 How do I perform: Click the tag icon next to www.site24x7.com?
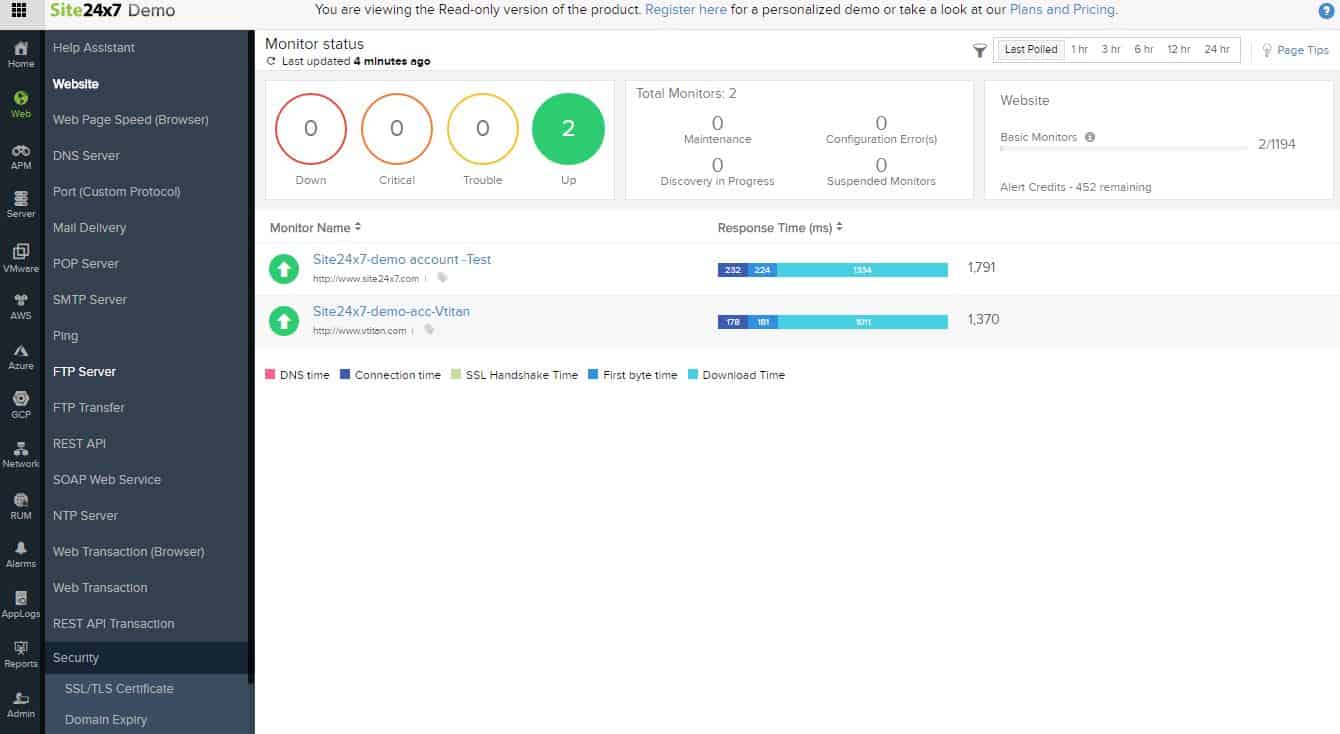pyautogui.click(x=443, y=278)
